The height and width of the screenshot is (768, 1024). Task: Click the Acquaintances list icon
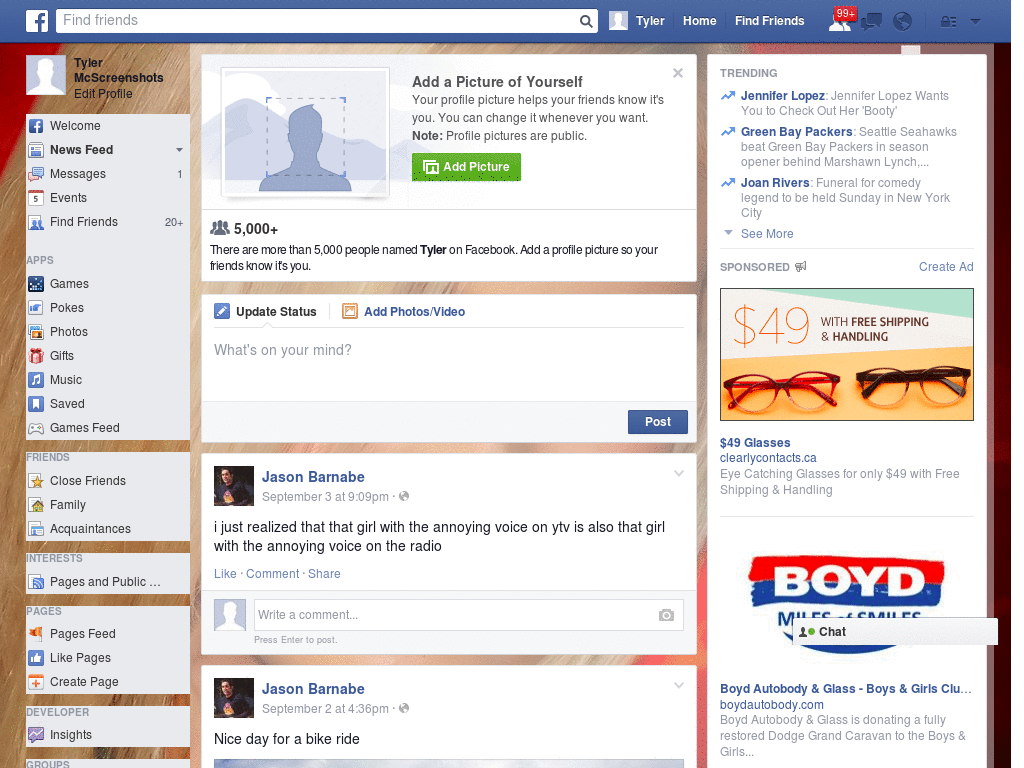coord(36,529)
